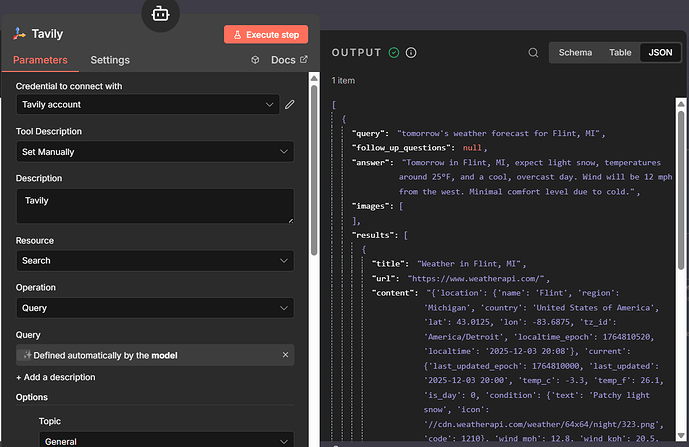Search the output with magnifier icon
Image resolution: width=689 pixels, height=447 pixels.
click(534, 53)
